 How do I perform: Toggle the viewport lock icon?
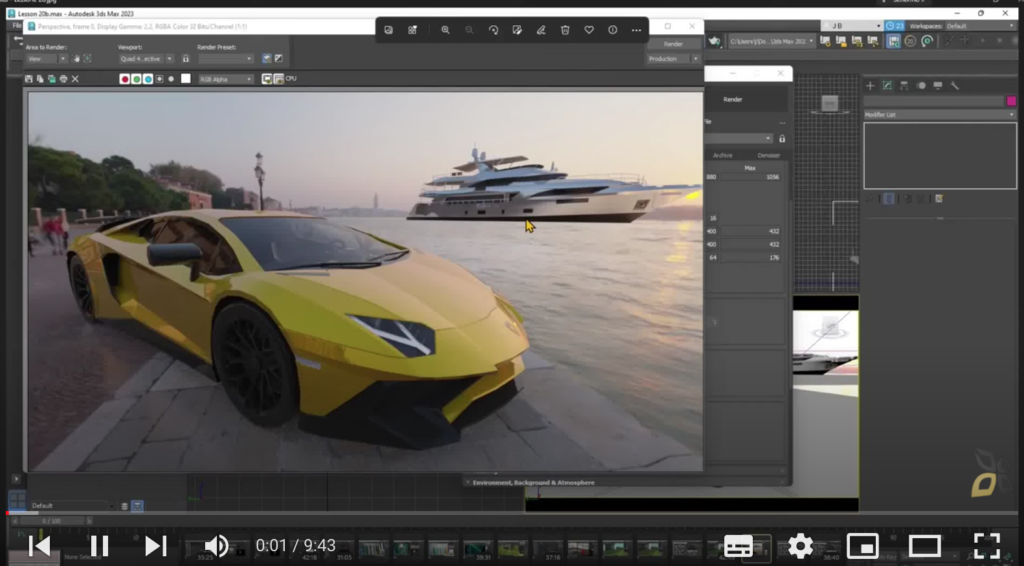coord(185,59)
